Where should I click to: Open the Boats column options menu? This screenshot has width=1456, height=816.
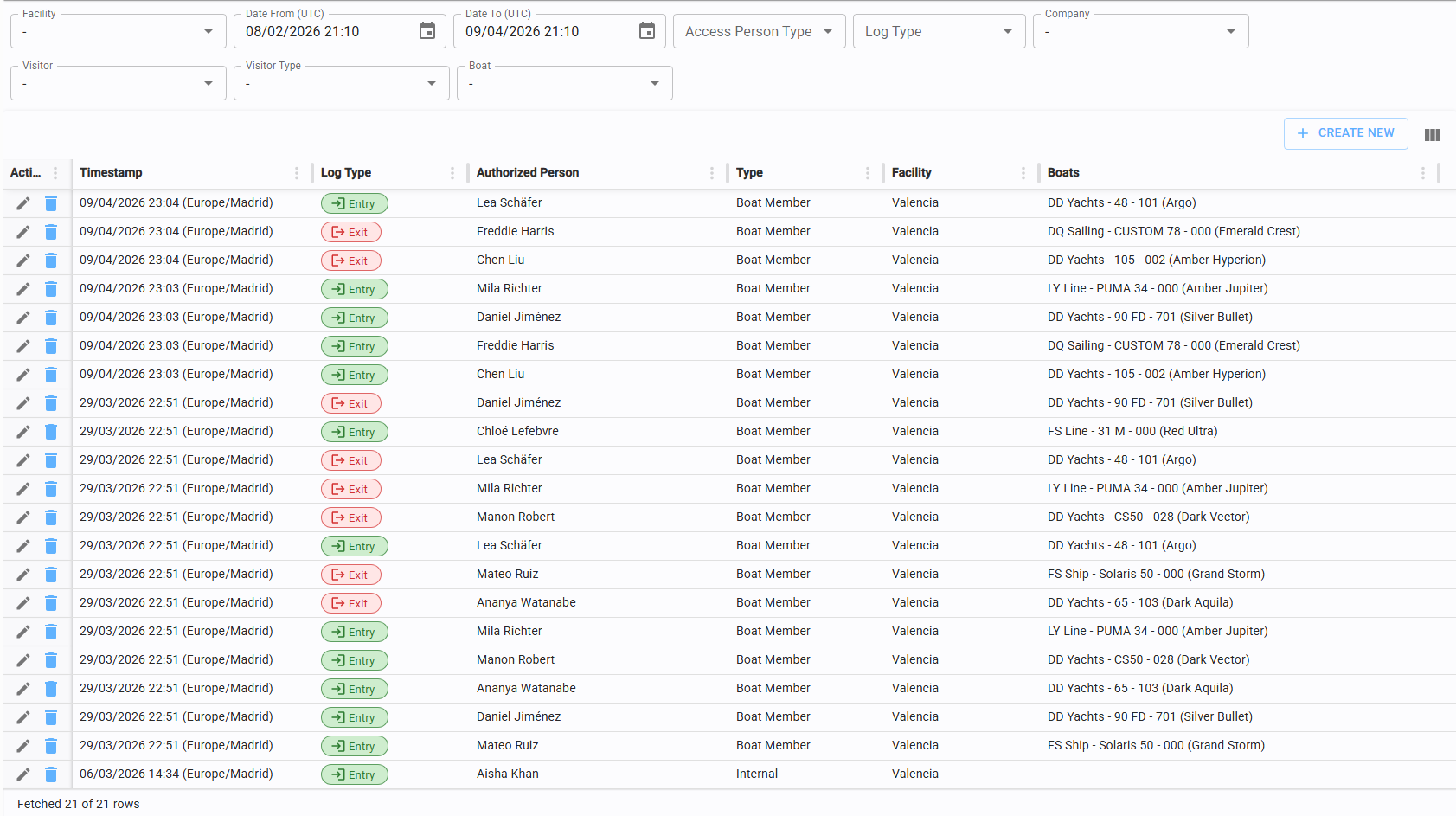[x=1423, y=173]
